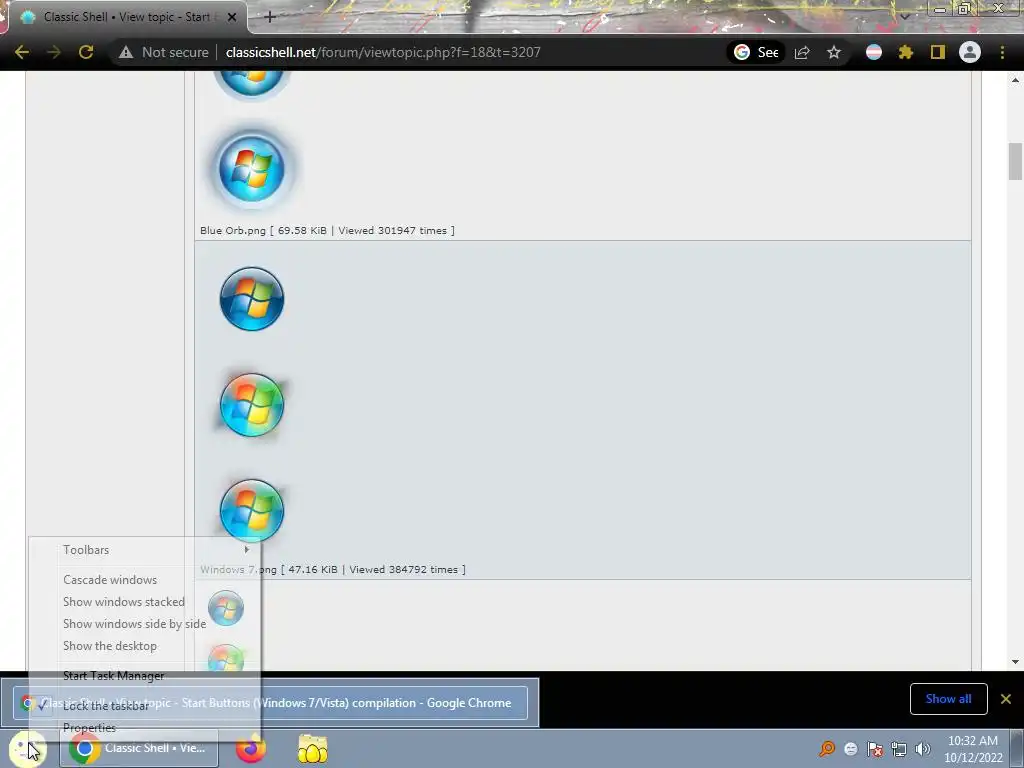Open the volume speaker icon
The width and height of the screenshot is (1024, 768).
click(923, 749)
